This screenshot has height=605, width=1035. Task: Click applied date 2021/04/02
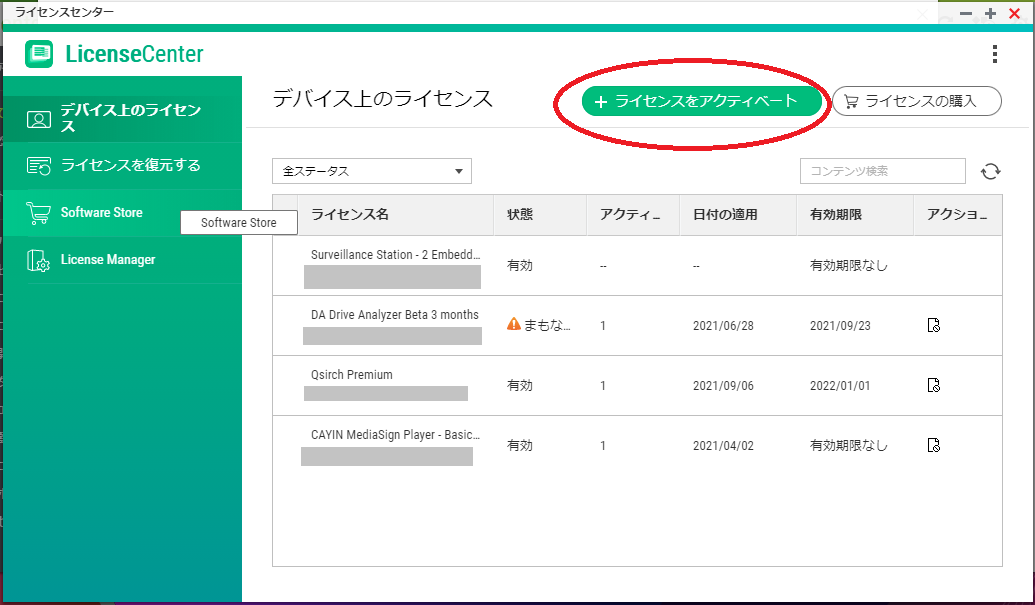coord(723,446)
